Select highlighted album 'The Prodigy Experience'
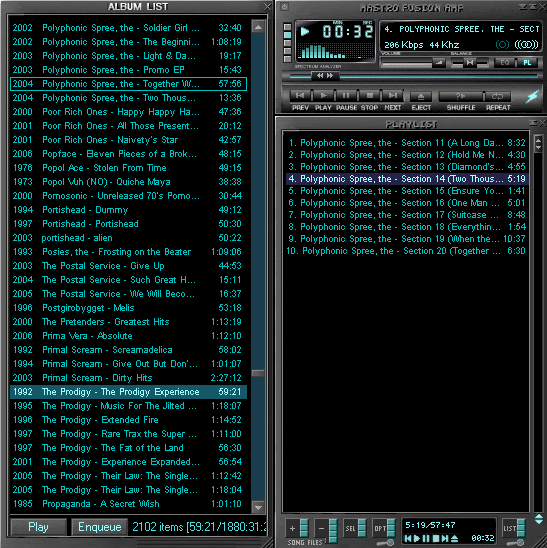The width and height of the screenshot is (547, 548). (128, 392)
